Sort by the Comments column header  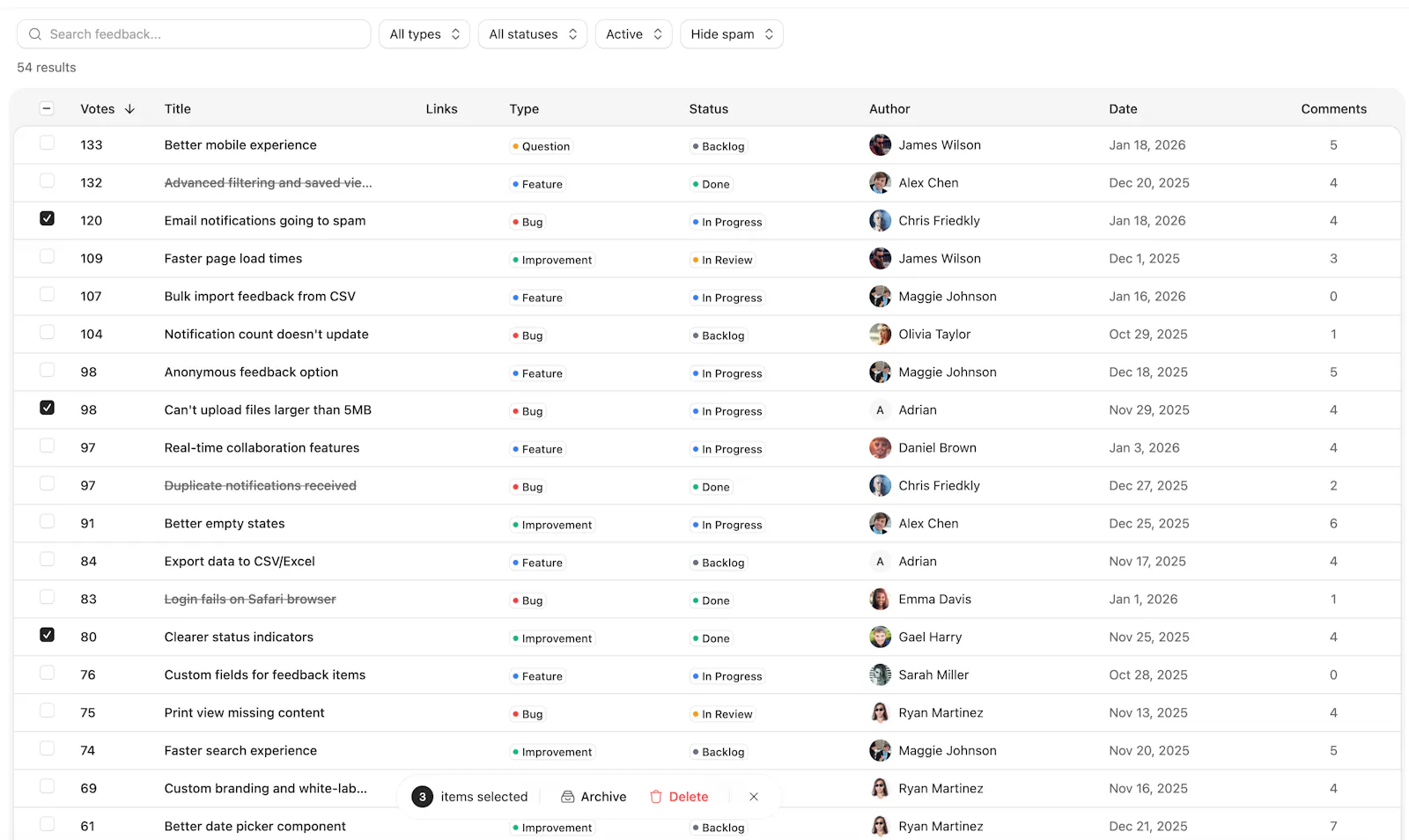(x=1334, y=109)
